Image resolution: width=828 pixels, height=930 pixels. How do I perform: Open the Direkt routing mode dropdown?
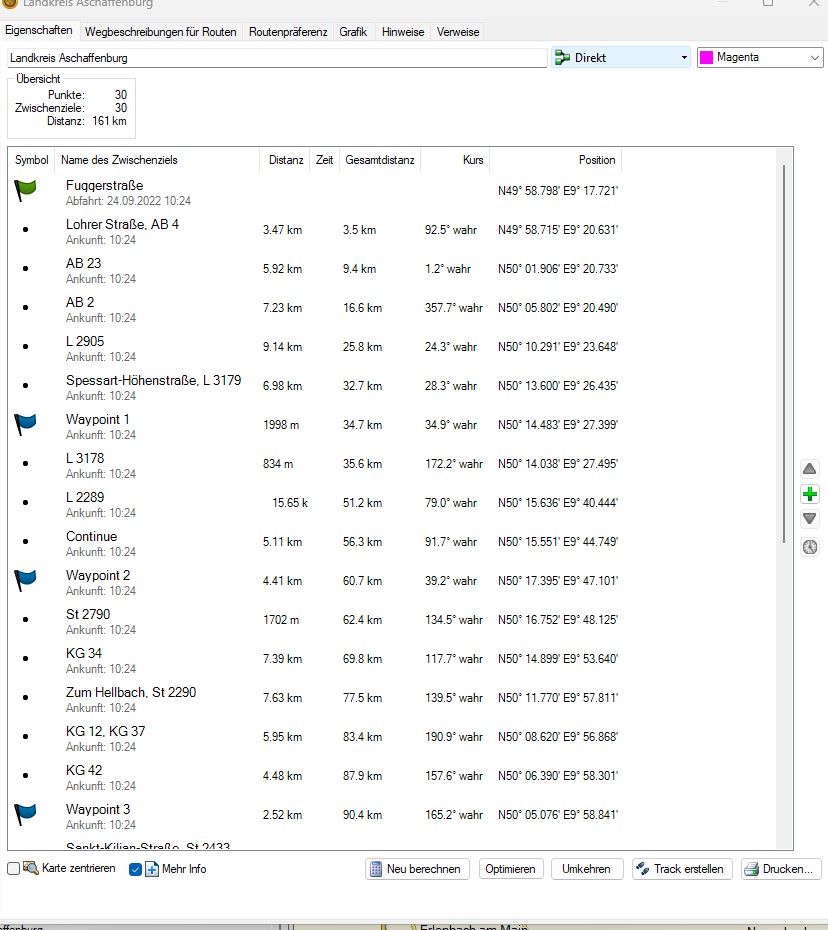pos(621,58)
